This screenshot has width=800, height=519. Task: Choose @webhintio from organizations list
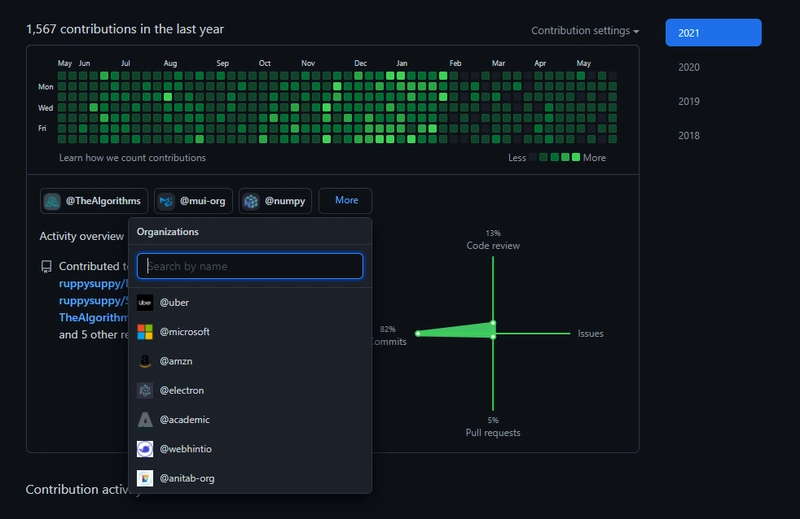click(250, 449)
